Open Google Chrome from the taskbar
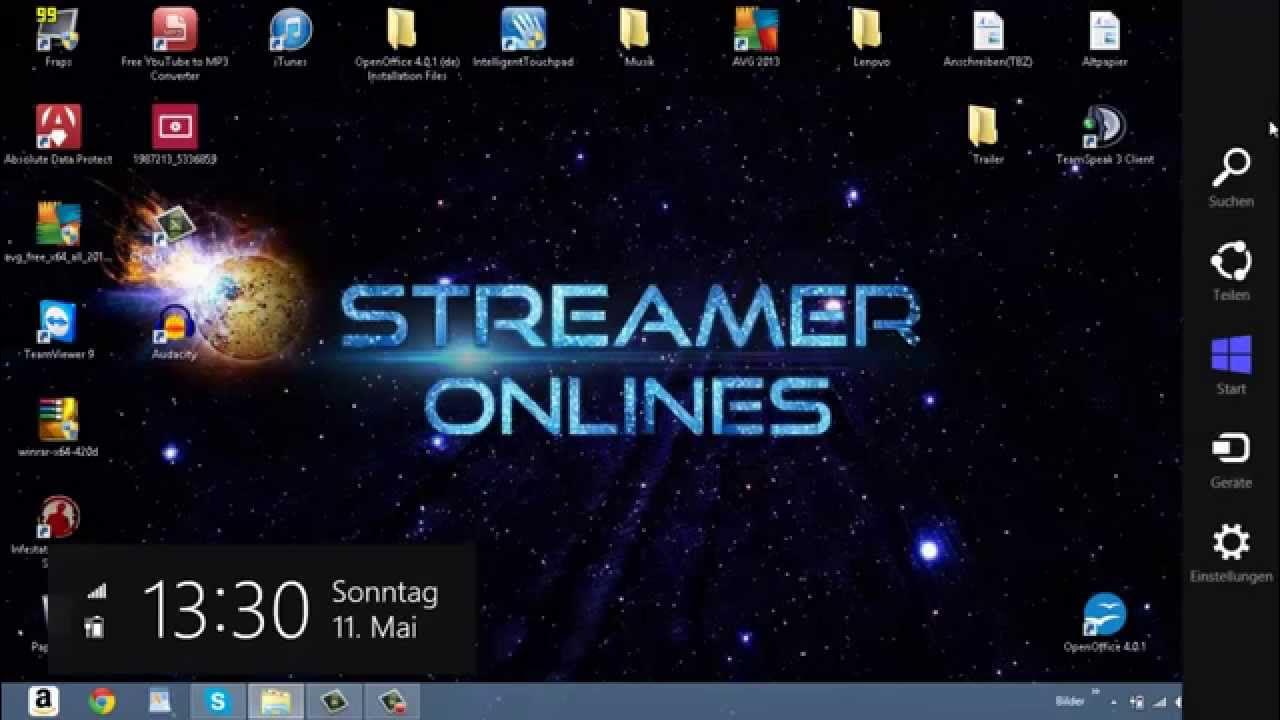 [101, 702]
